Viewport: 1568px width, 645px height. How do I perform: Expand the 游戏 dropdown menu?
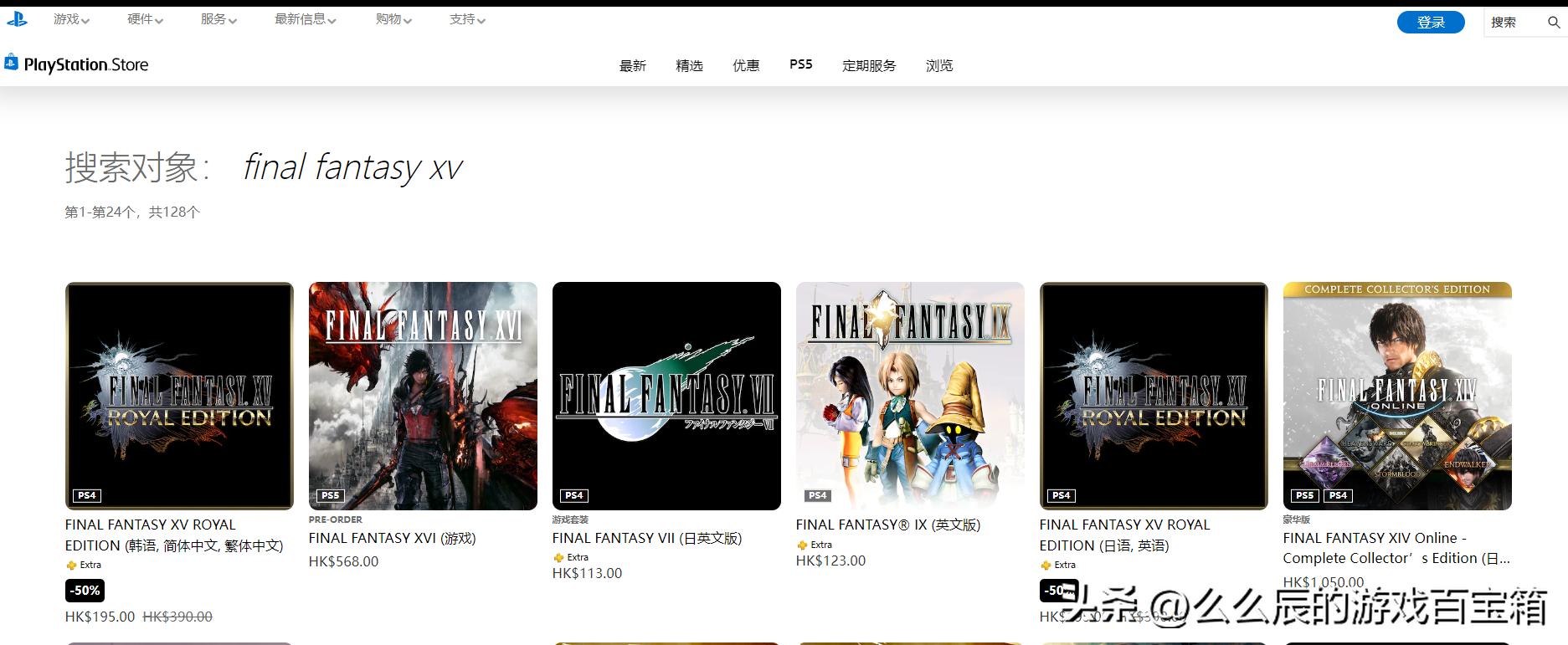point(71,19)
